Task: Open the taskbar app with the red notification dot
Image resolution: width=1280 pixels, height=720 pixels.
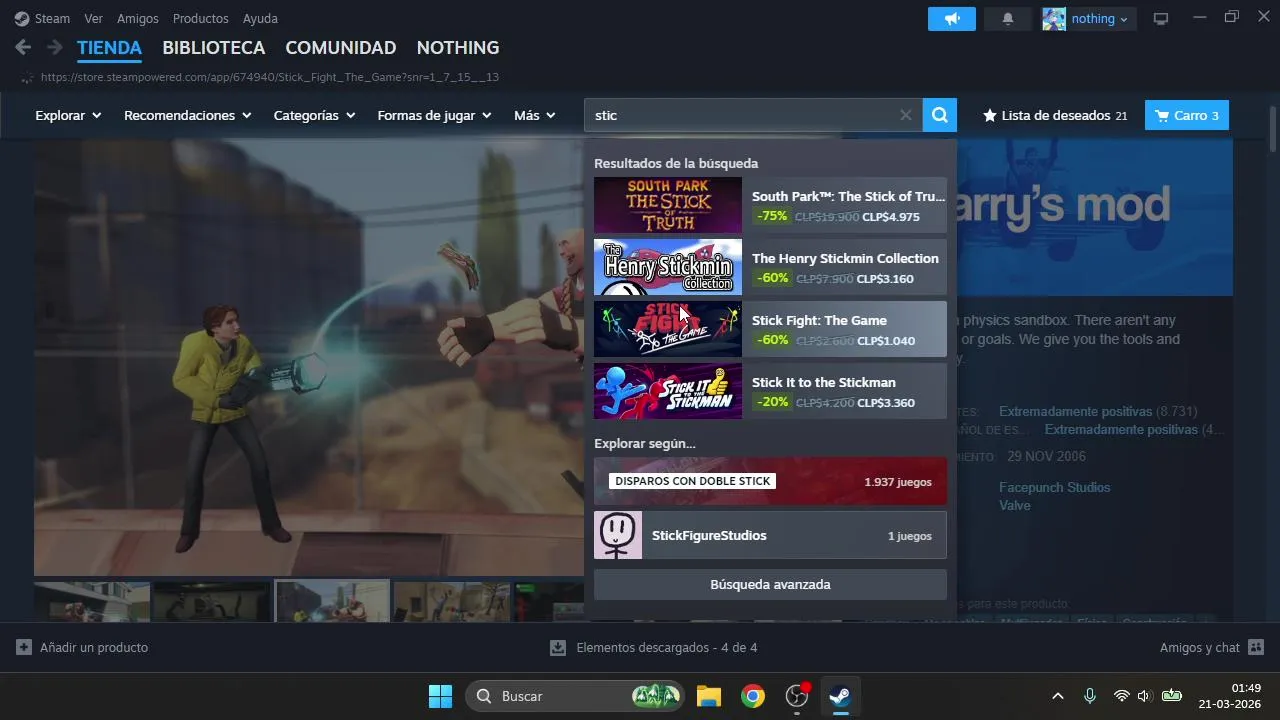Action: (797, 696)
